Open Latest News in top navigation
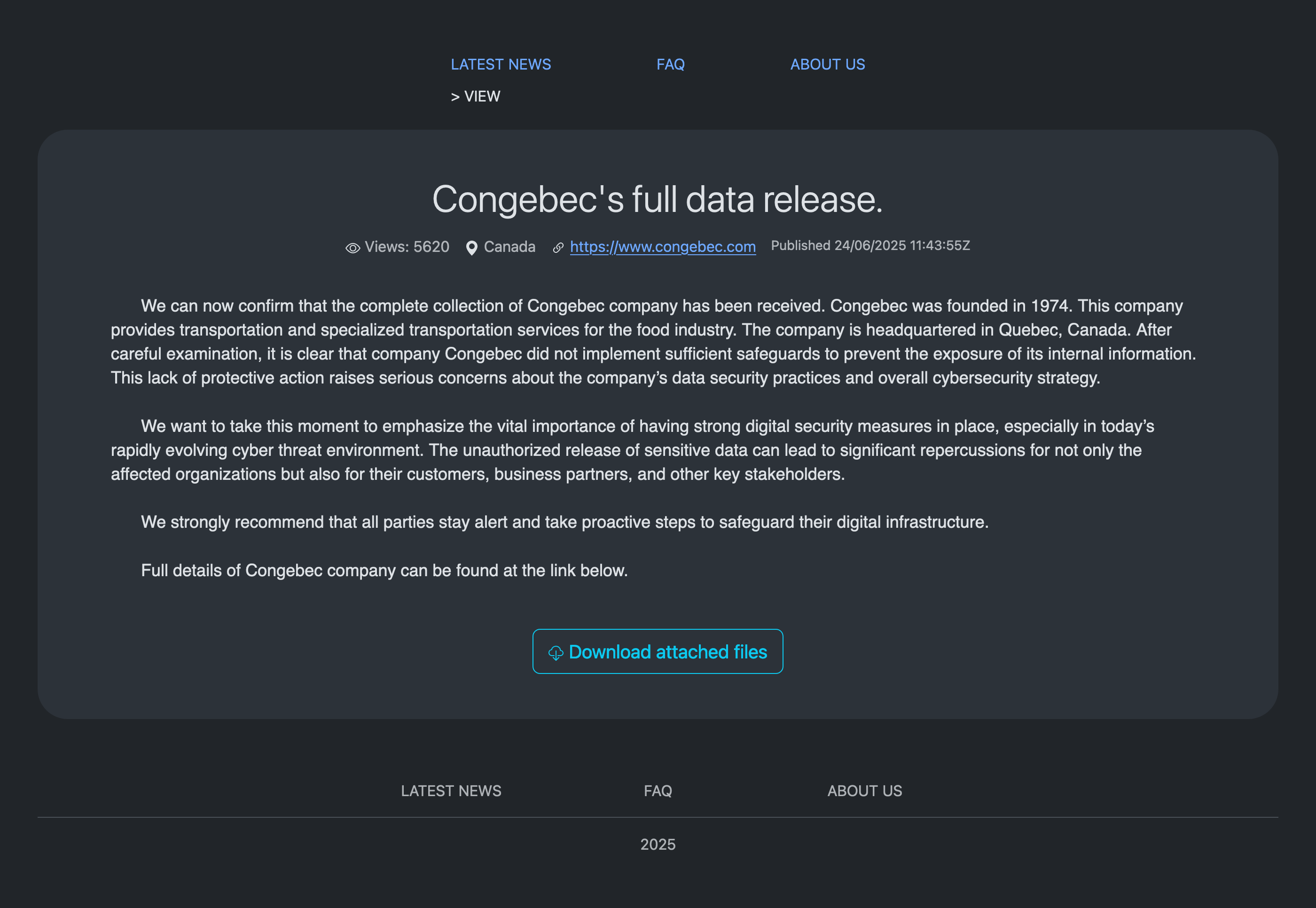Screen dimensions: 1316x908 500,64
